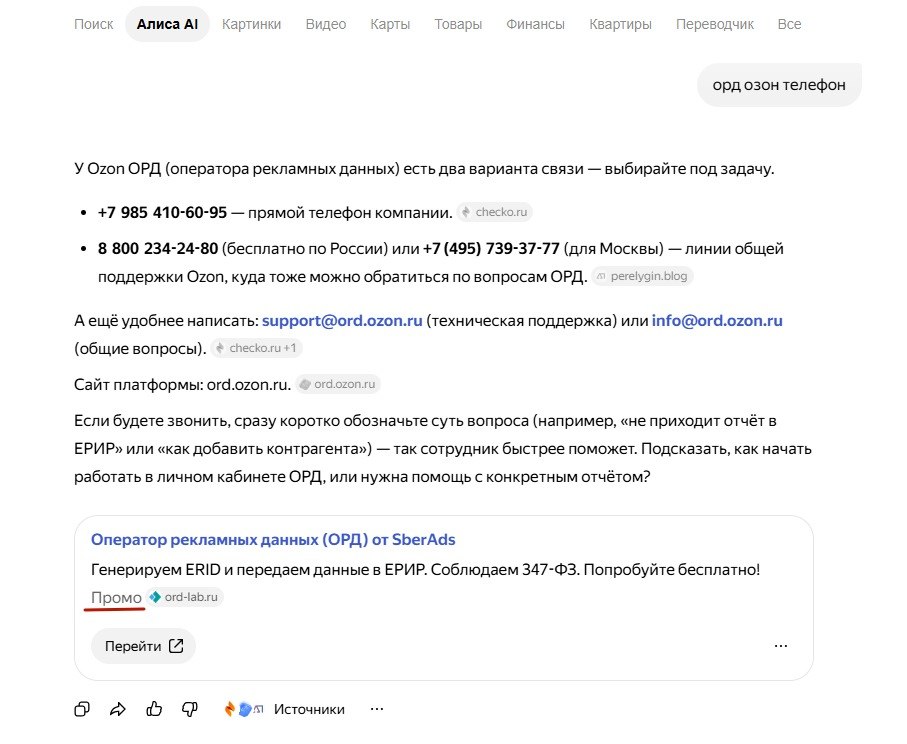907x744 pixels.
Task: Click the text 'Сайт платформы: ord.ozon.ru.'
Action: pos(182,385)
